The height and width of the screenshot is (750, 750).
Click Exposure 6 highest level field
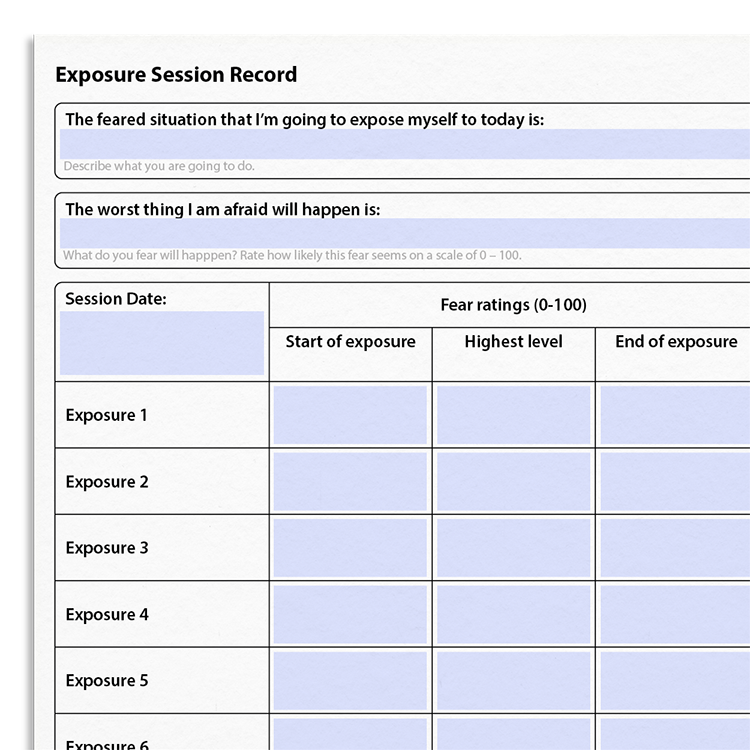514,734
